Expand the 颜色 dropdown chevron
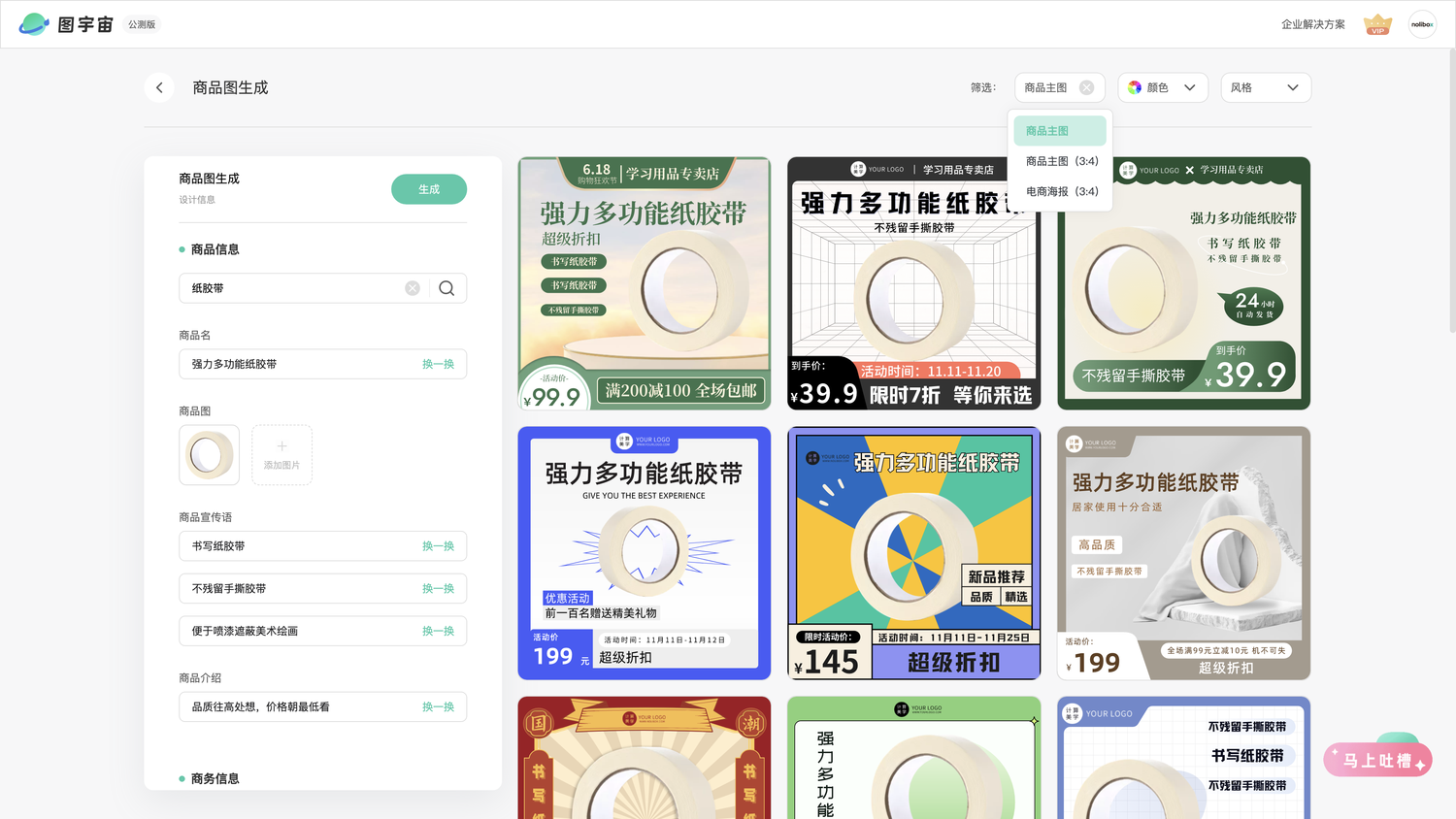 coord(1190,87)
